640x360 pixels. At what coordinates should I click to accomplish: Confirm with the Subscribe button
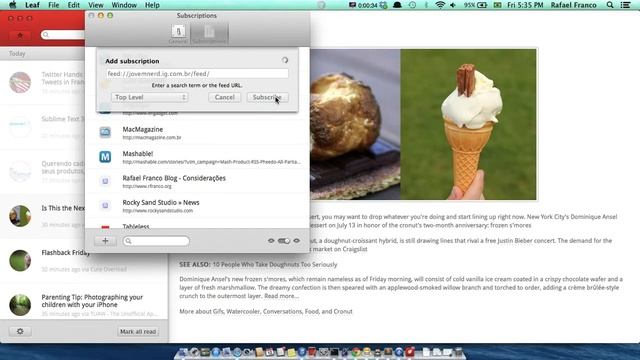pyautogui.click(x=267, y=97)
